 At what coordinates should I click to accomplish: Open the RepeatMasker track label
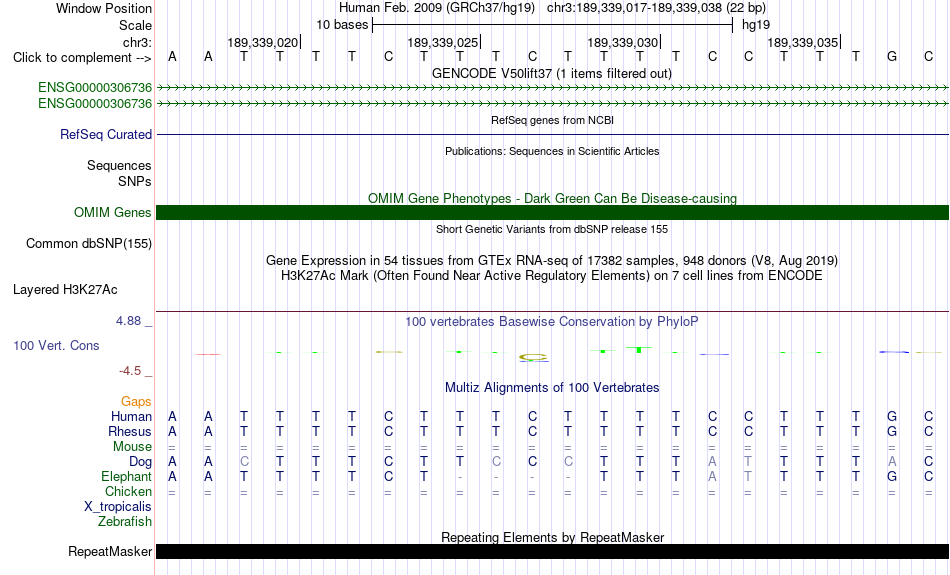(110, 551)
